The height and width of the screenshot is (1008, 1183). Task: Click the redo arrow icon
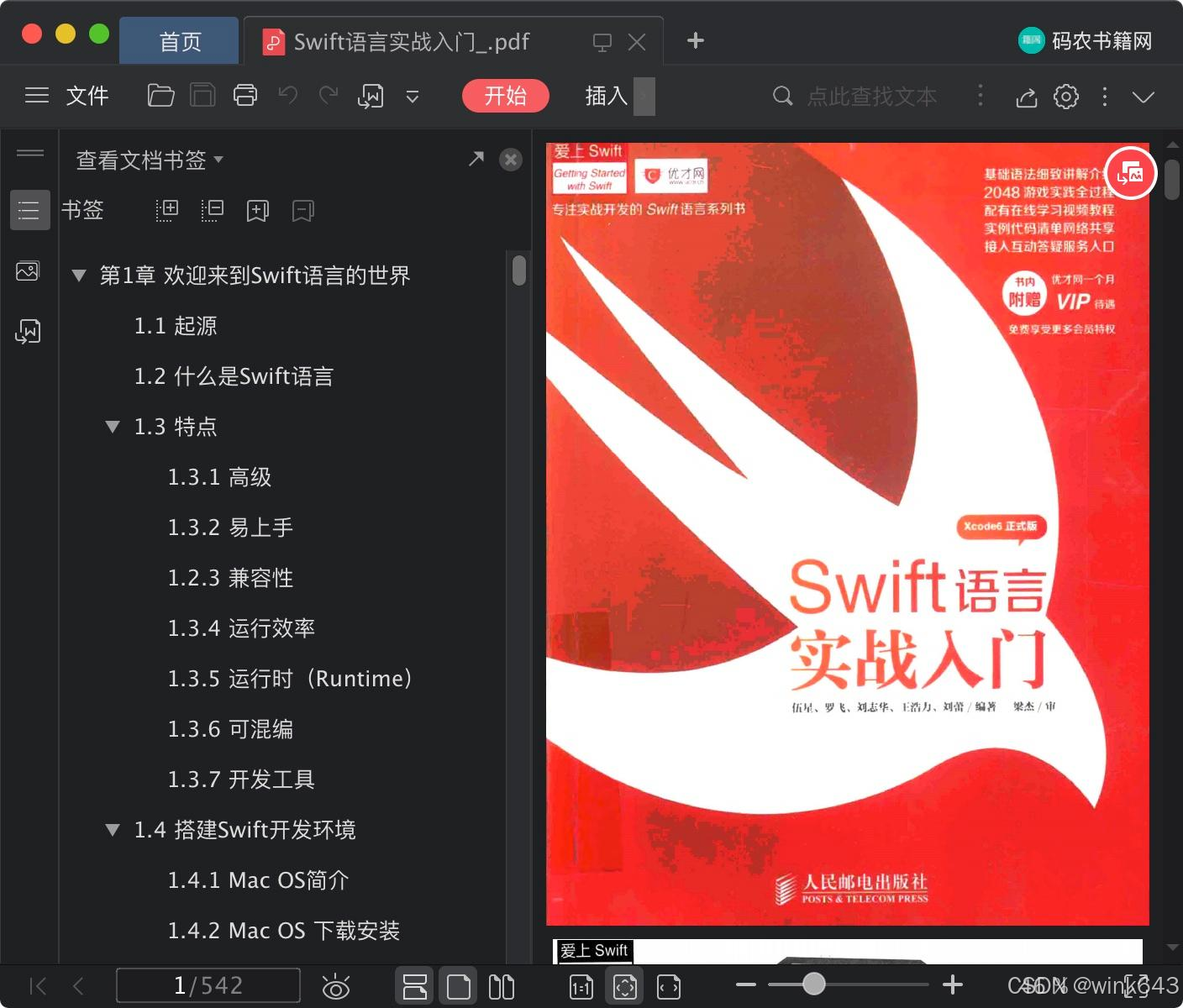pos(329,96)
